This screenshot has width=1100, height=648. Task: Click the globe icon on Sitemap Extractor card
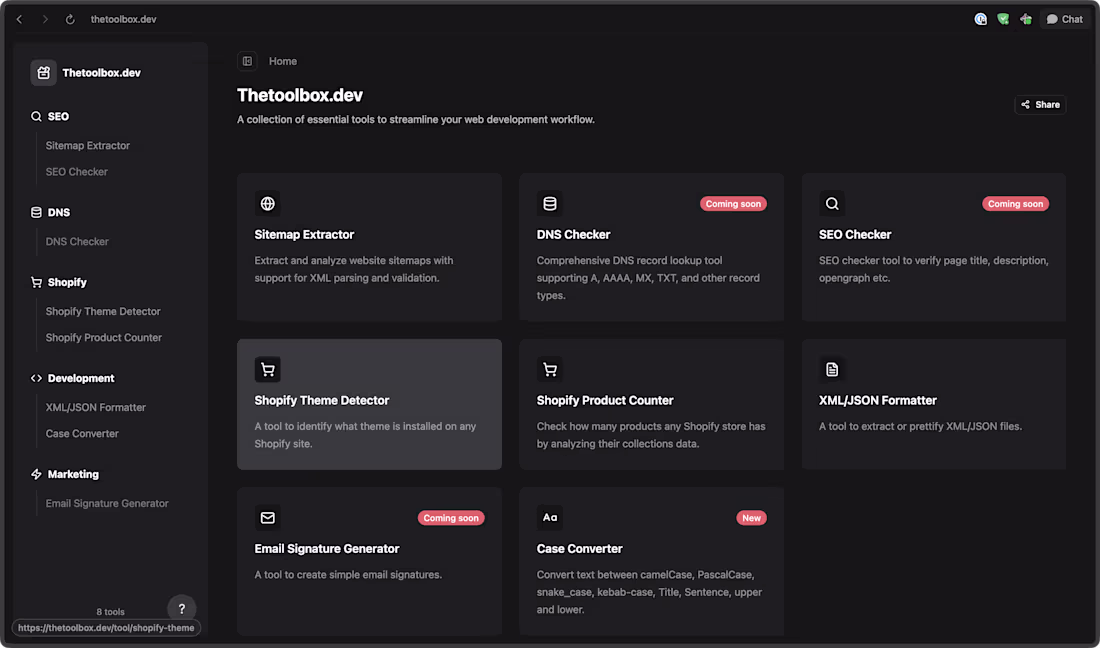(x=267, y=203)
